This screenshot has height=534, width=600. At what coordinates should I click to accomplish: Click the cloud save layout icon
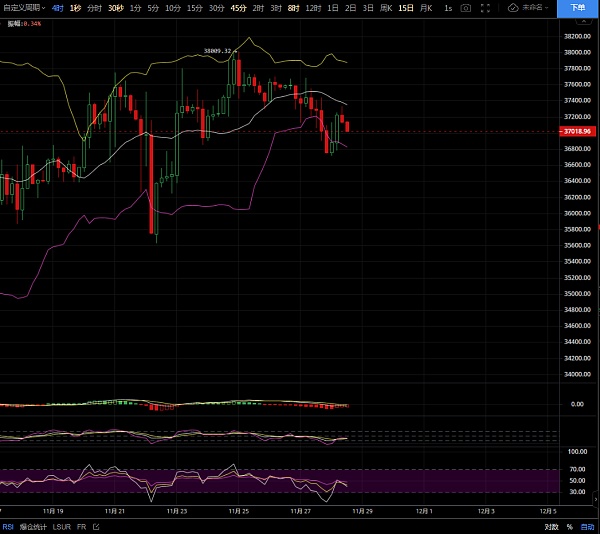(514, 7)
